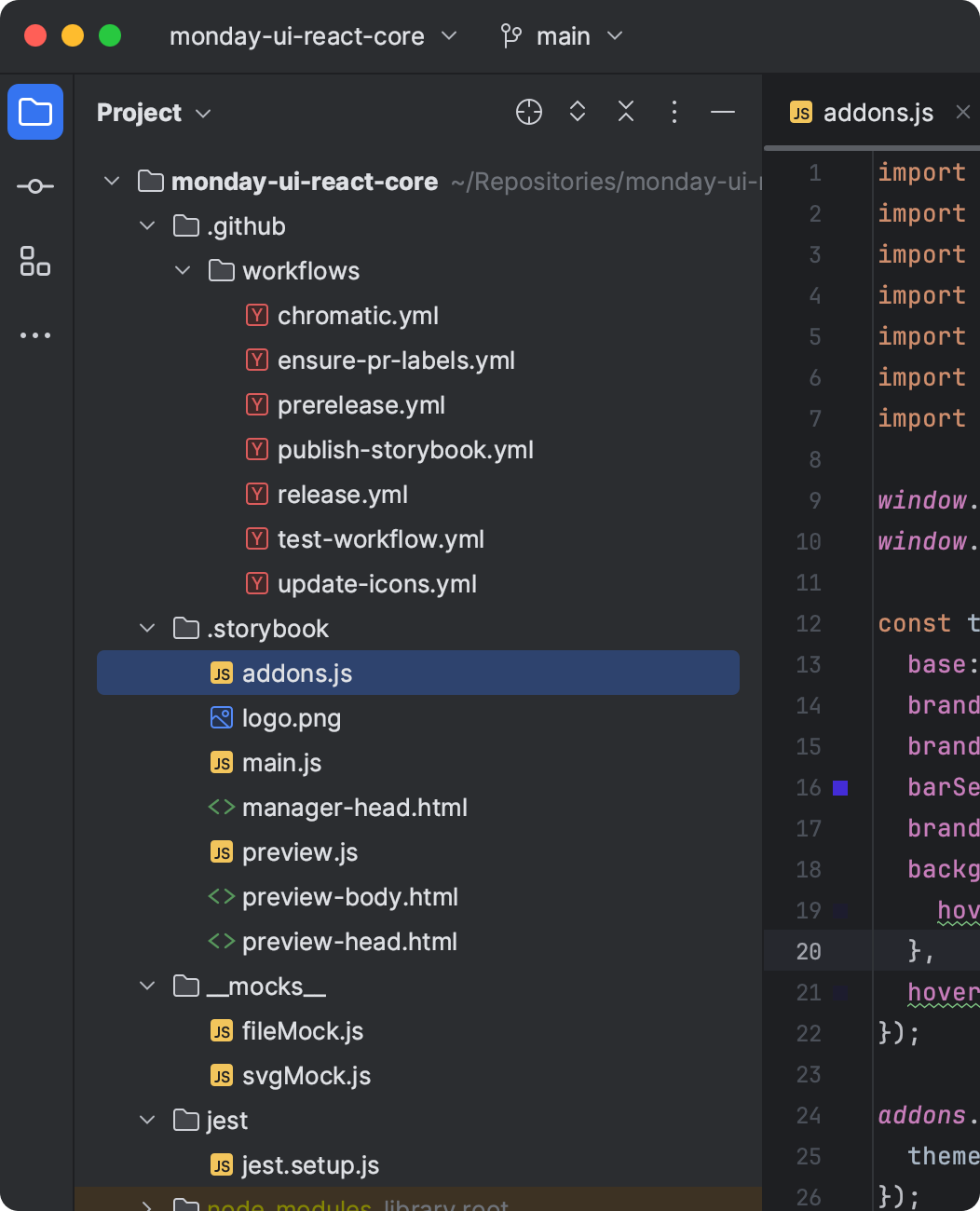Viewport: 980px width, 1211px height.
Task: Open the Project tool window icon
Action: tap(35, 112)
